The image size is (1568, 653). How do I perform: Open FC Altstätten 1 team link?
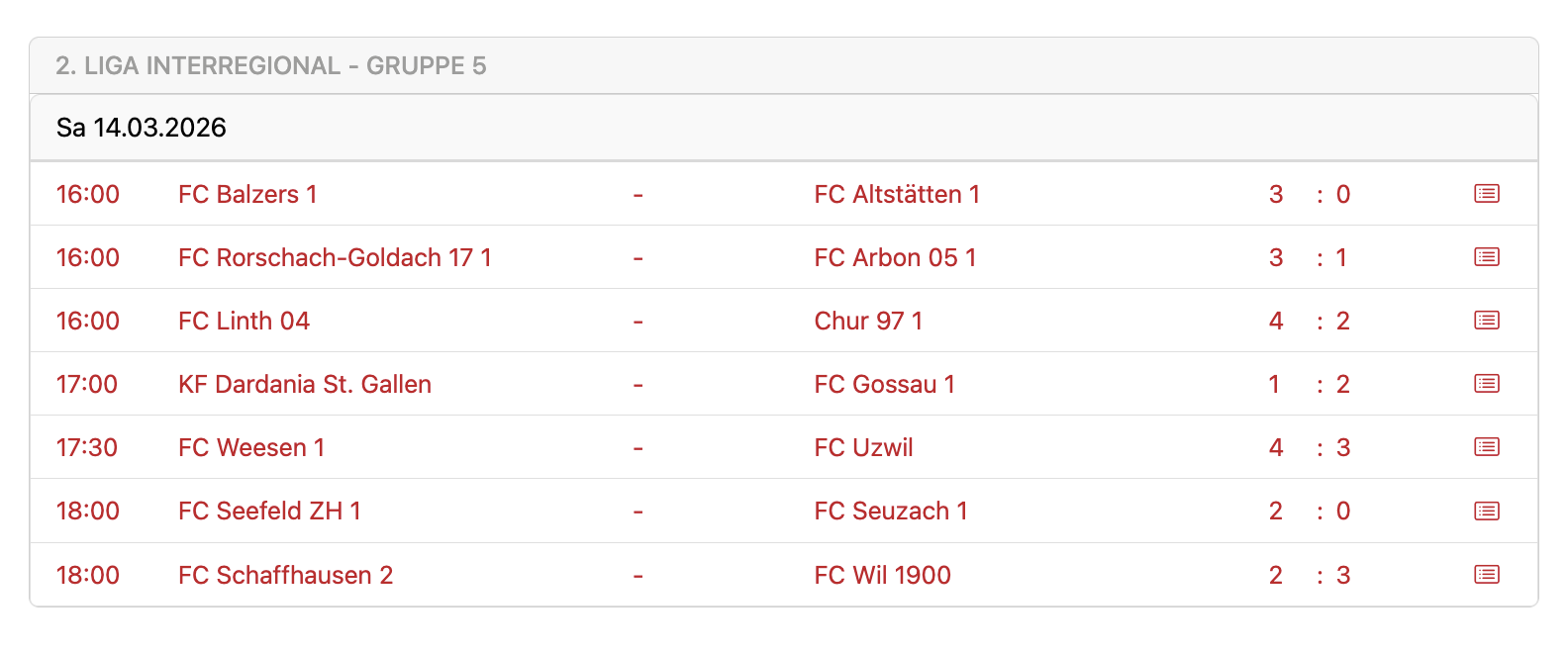tap(897, 194)
